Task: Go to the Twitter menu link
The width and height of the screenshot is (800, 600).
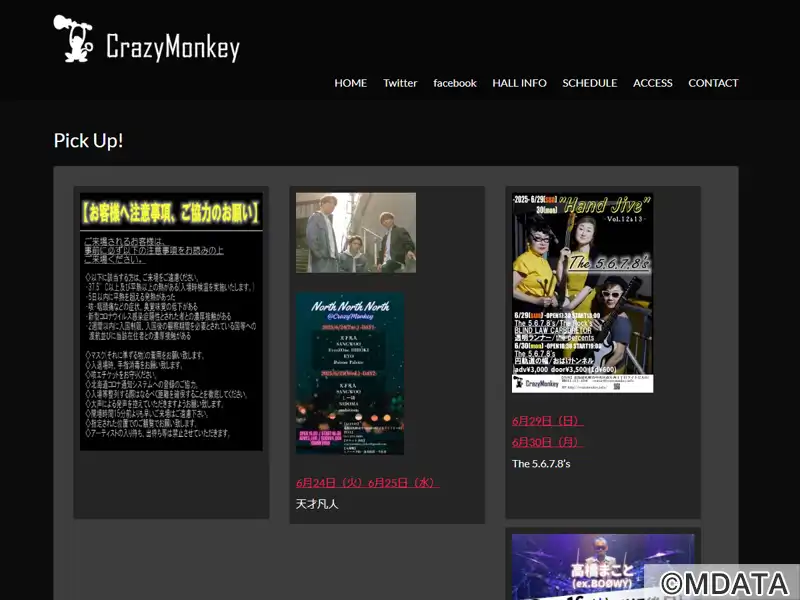Action: 400,83
